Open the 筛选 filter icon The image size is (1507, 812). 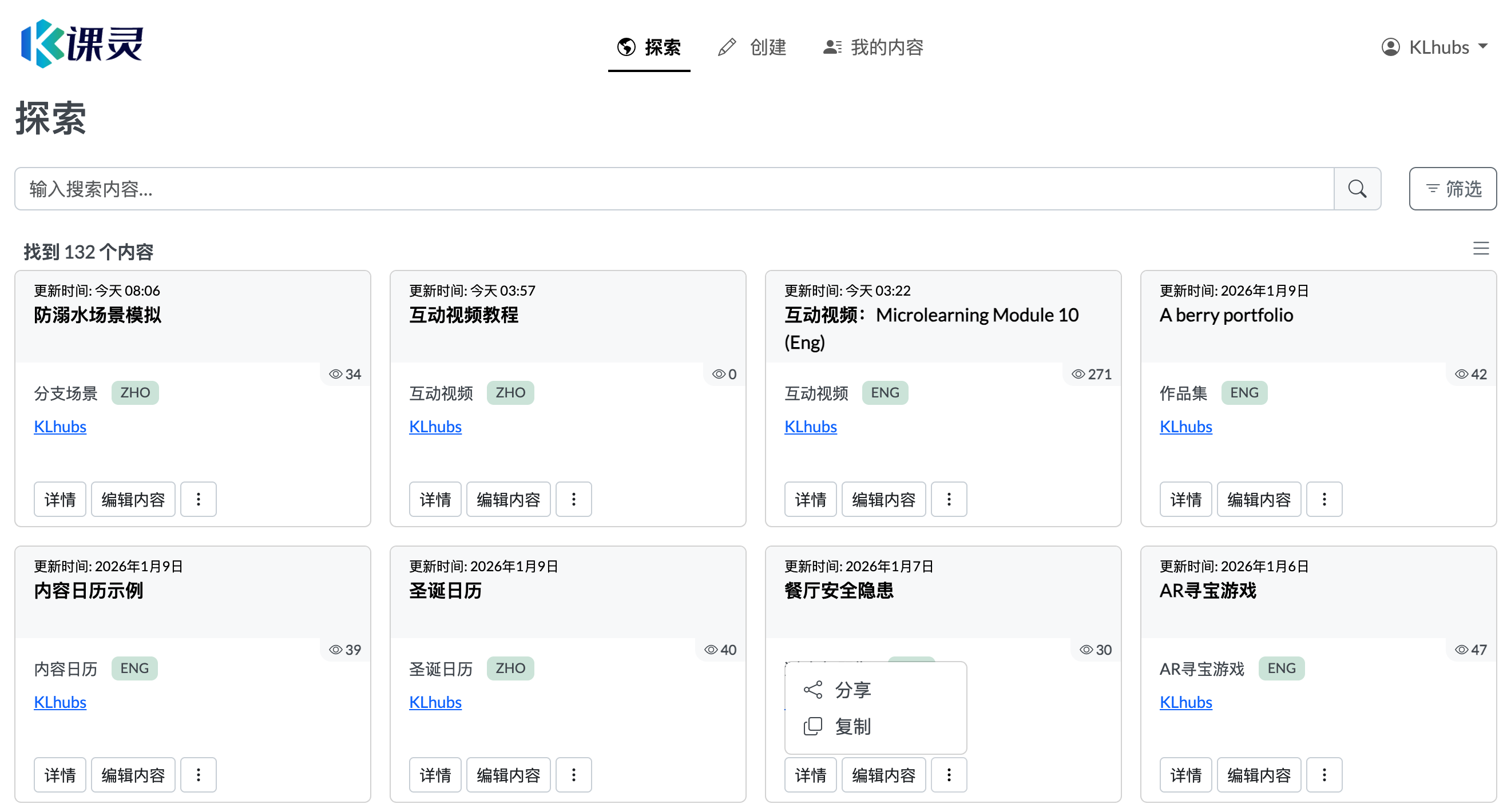click(x=1433, y=188)
